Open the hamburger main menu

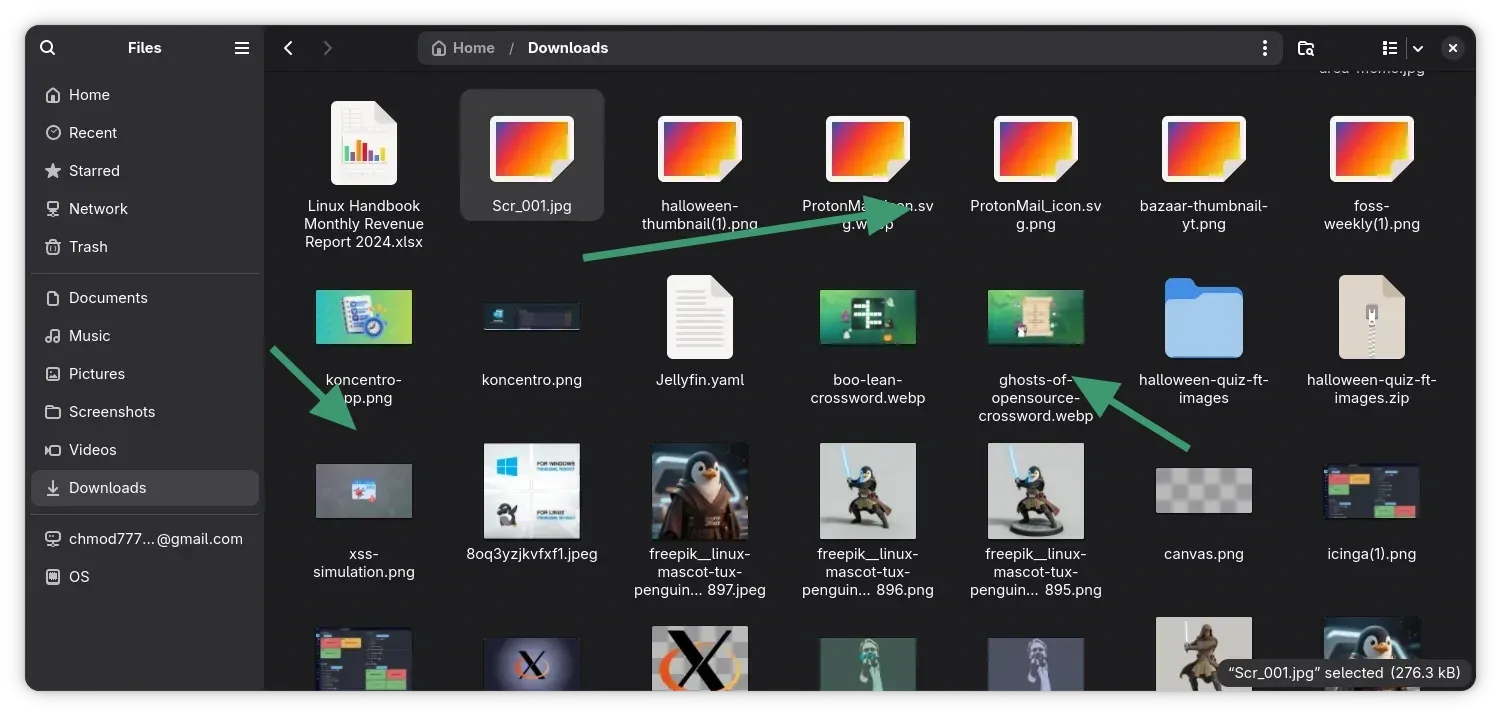(241, 47)
